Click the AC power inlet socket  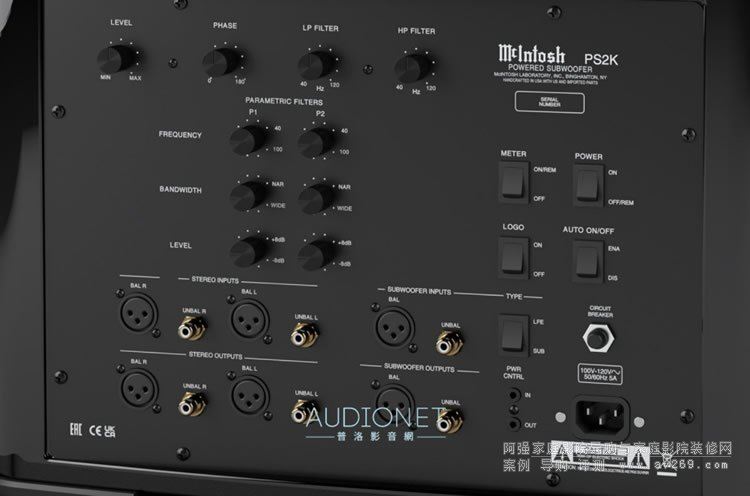tap(600, 417)
